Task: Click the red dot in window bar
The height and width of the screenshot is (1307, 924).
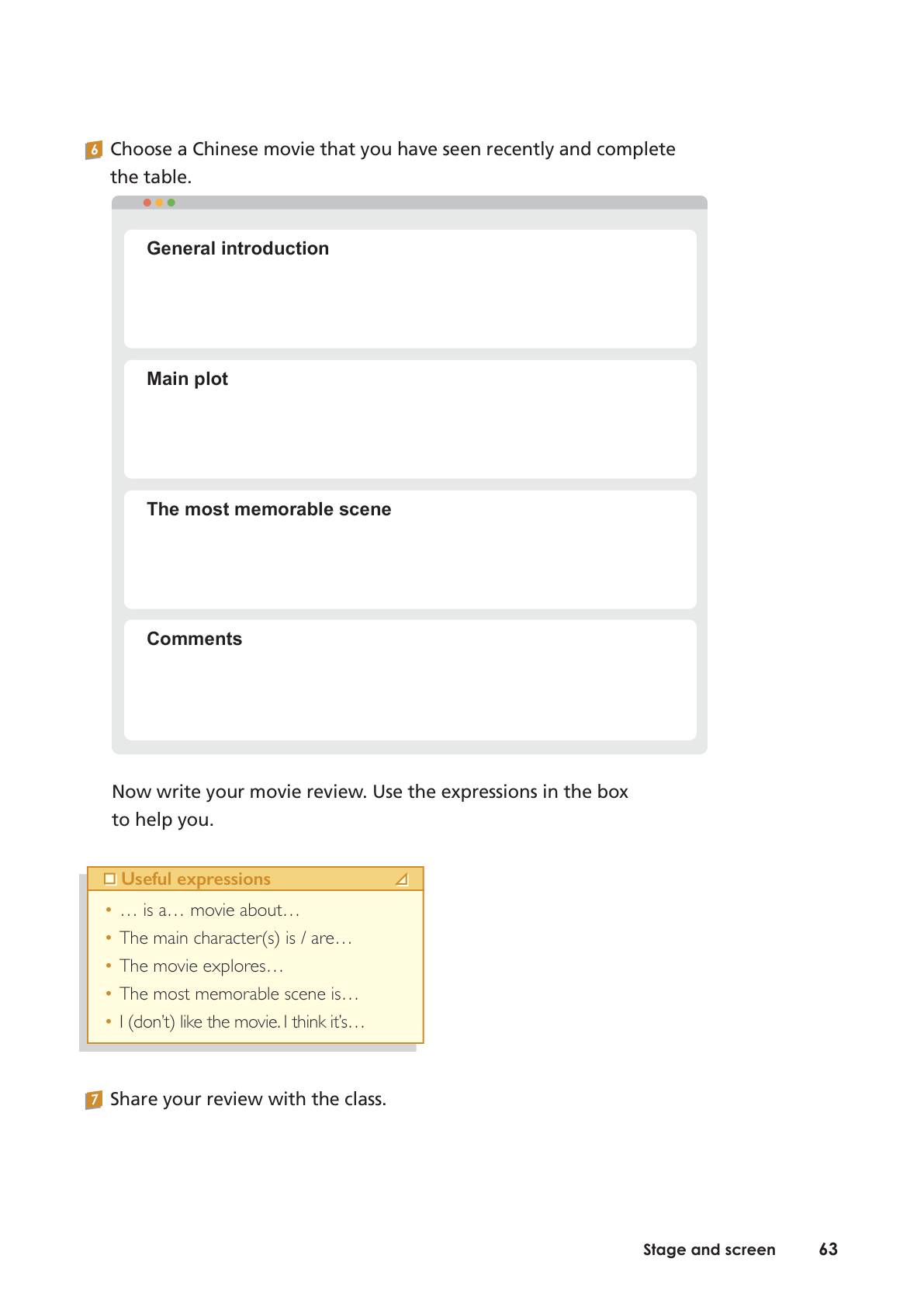Action: [147, 203]
